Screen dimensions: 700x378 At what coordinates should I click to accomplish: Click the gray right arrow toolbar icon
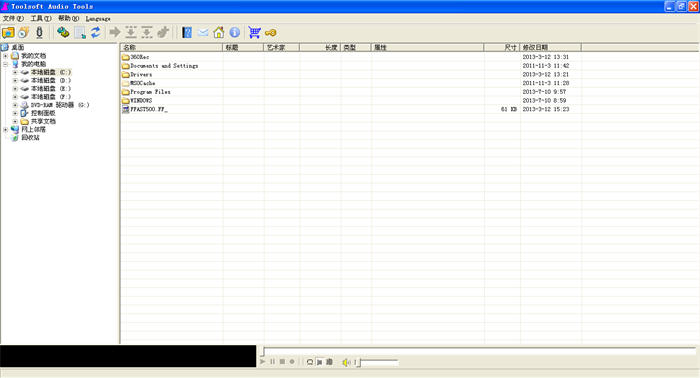point(115,32)
